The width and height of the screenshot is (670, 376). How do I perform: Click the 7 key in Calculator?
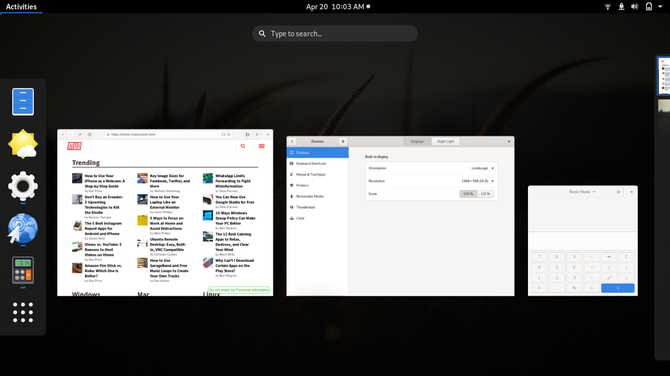pos(539,257)
